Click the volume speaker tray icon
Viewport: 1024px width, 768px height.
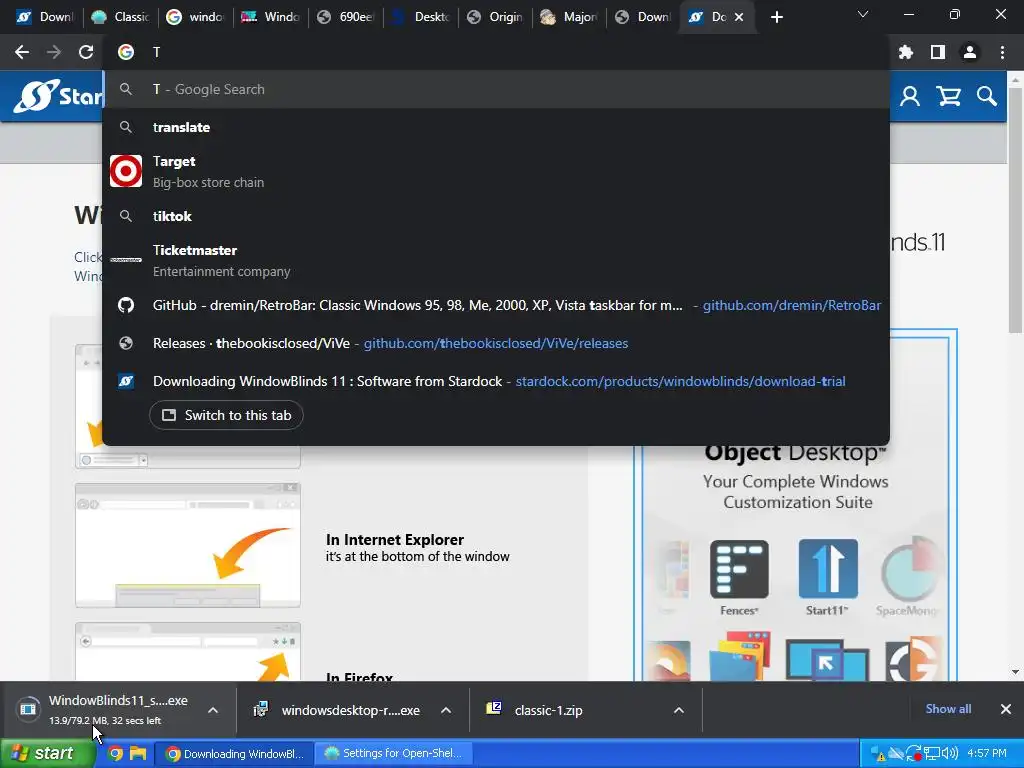tap(950, 754)
